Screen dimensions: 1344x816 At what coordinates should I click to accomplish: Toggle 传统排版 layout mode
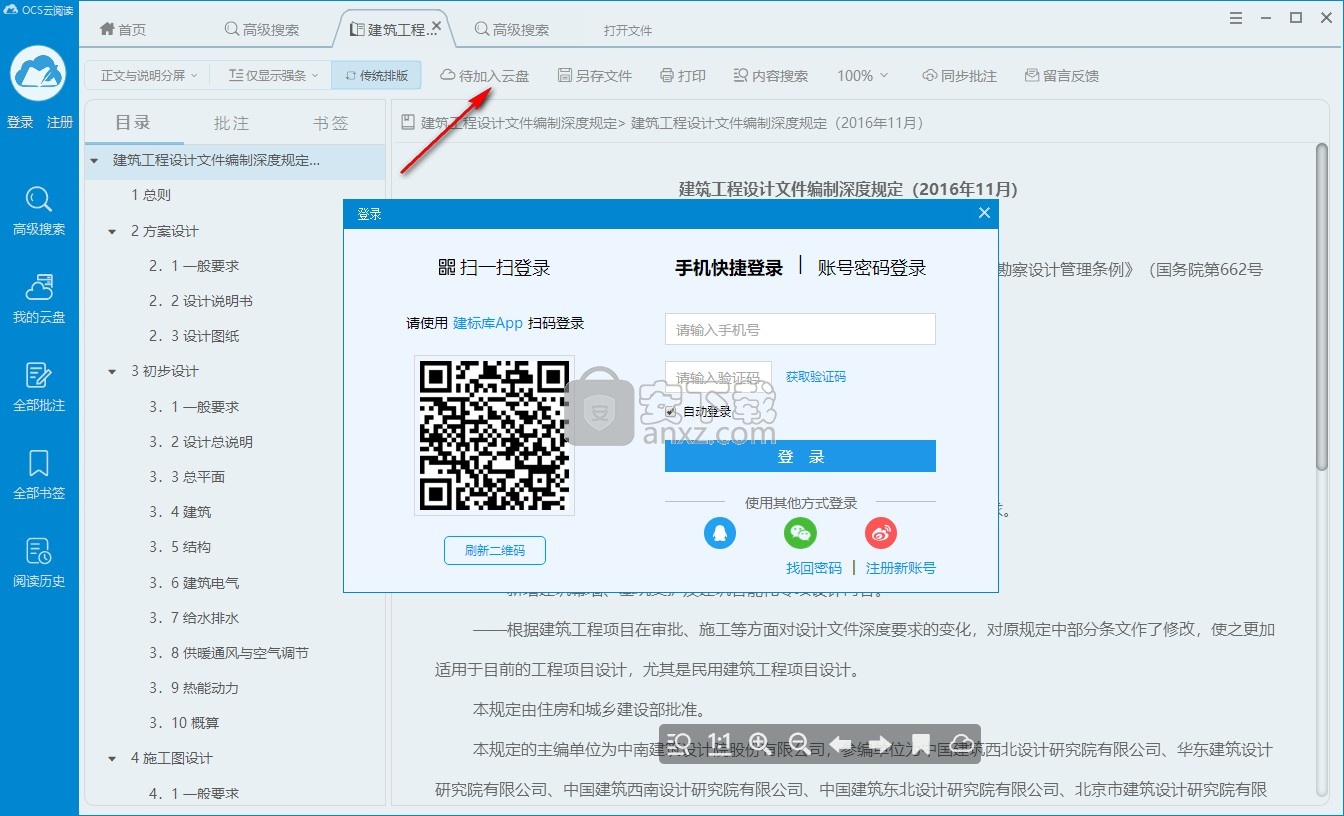377,75
